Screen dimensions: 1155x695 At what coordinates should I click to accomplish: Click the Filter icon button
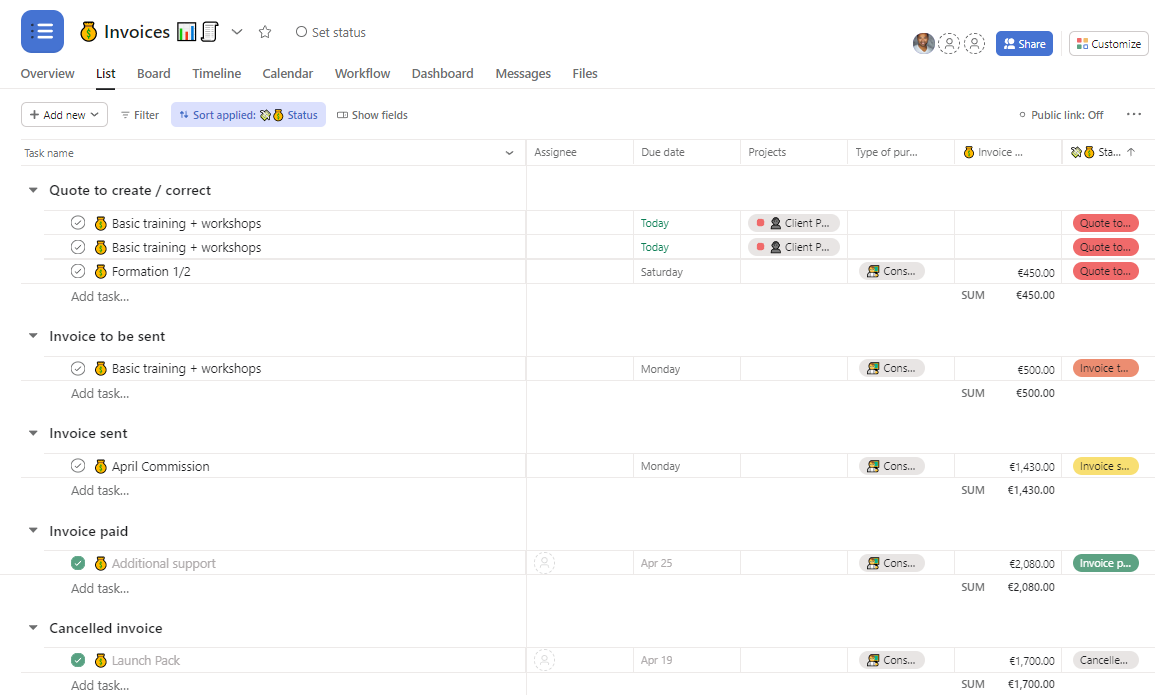[139, 115]
